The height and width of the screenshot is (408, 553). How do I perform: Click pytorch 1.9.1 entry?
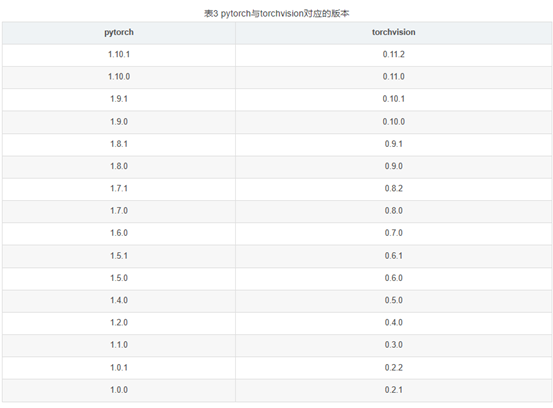click(119, 99)
